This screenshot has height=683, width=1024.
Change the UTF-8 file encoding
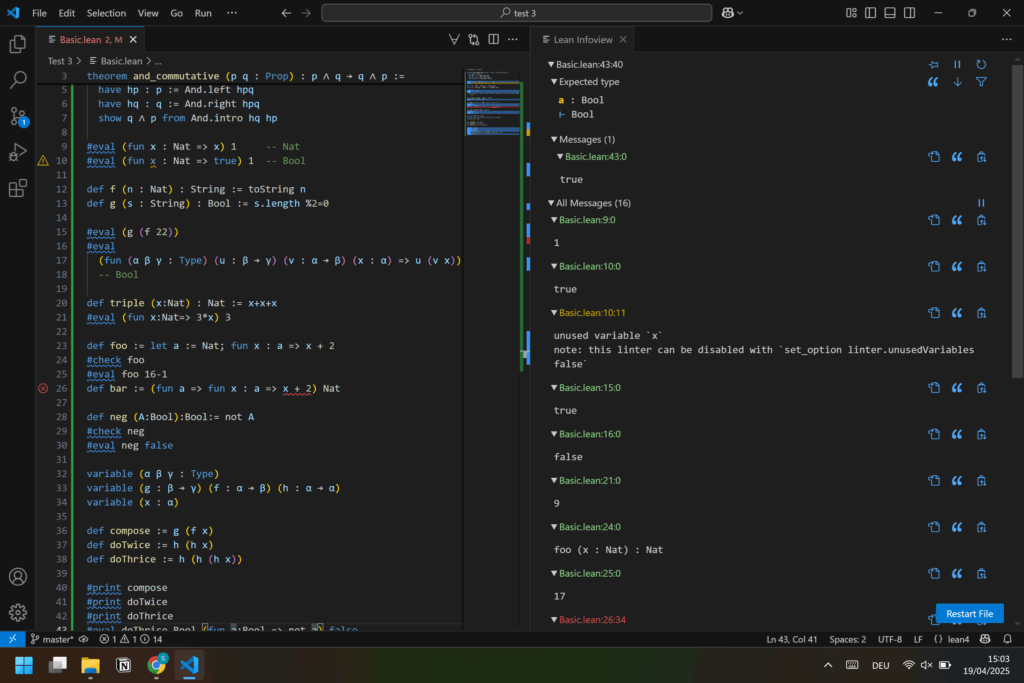(x=889, y=639)
